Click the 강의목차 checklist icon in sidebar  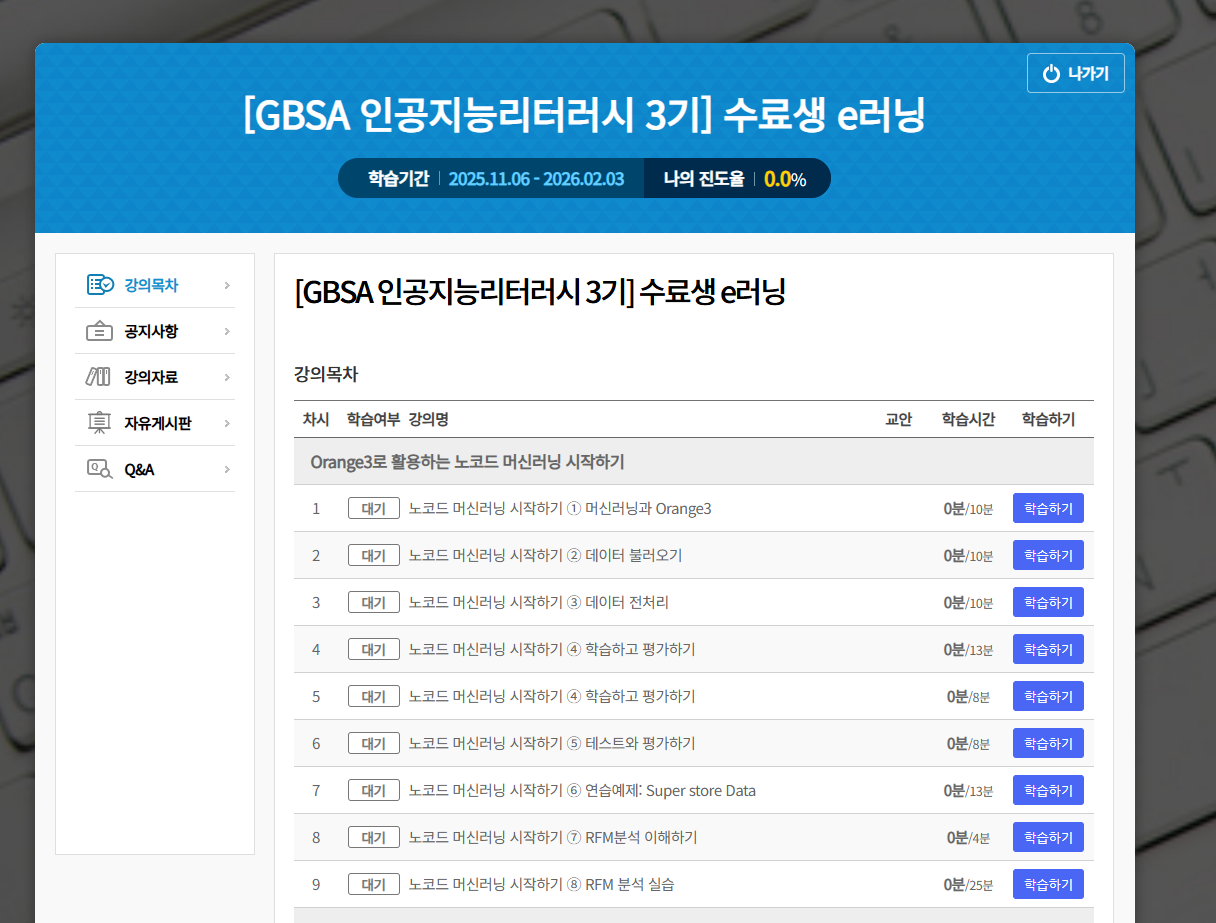coord(100,285)
